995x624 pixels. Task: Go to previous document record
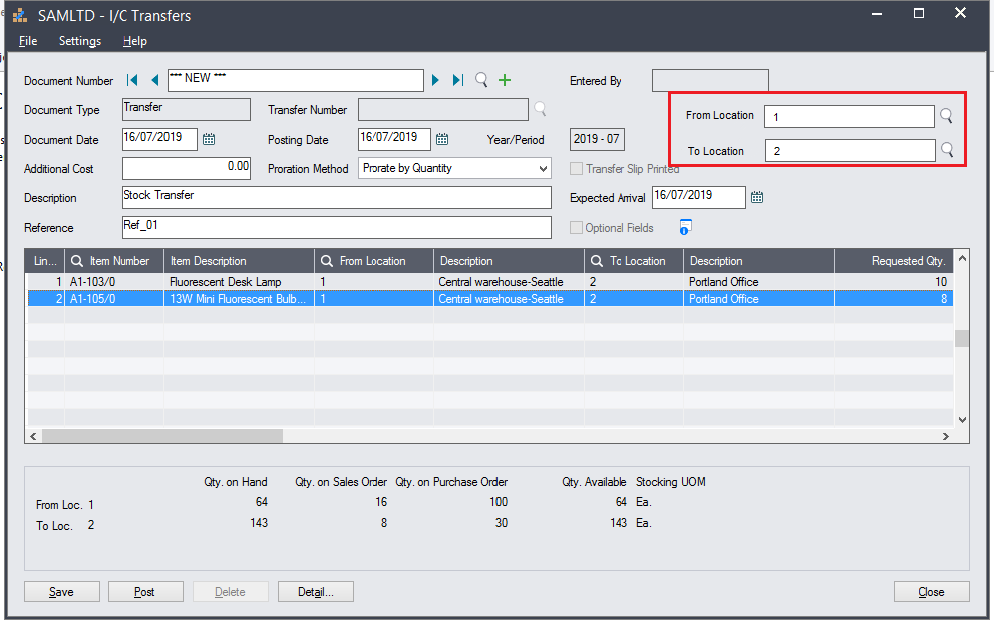[154, 80]
